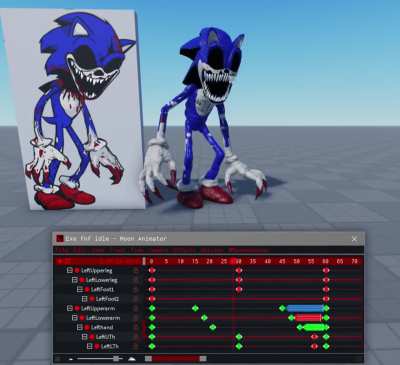Select the LeftUpperarm track label
400x365 pixels.
[x=98, y=308]
